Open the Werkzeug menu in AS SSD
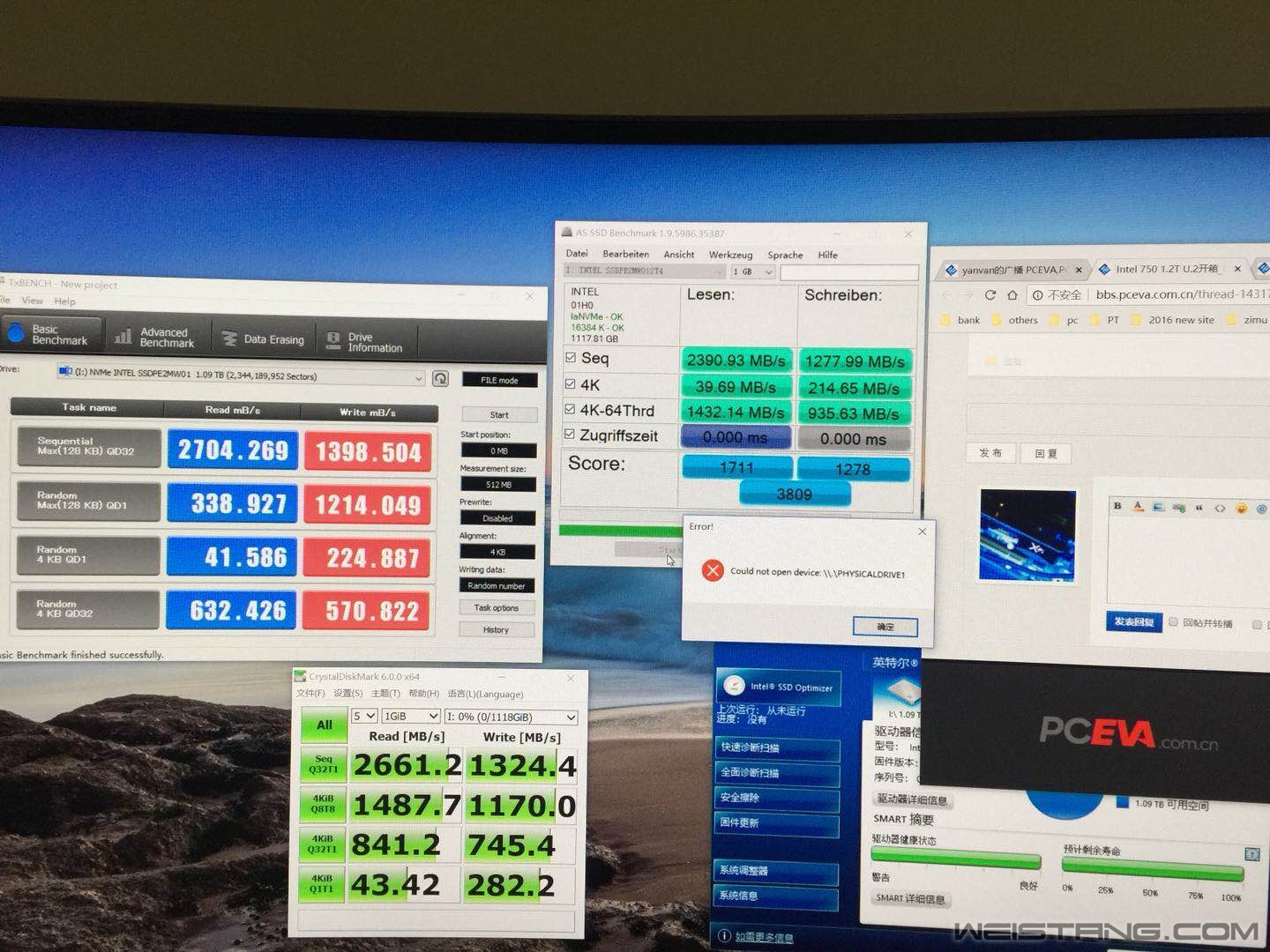Screen dimensions: 1270x952 click(x=730, y=255)
